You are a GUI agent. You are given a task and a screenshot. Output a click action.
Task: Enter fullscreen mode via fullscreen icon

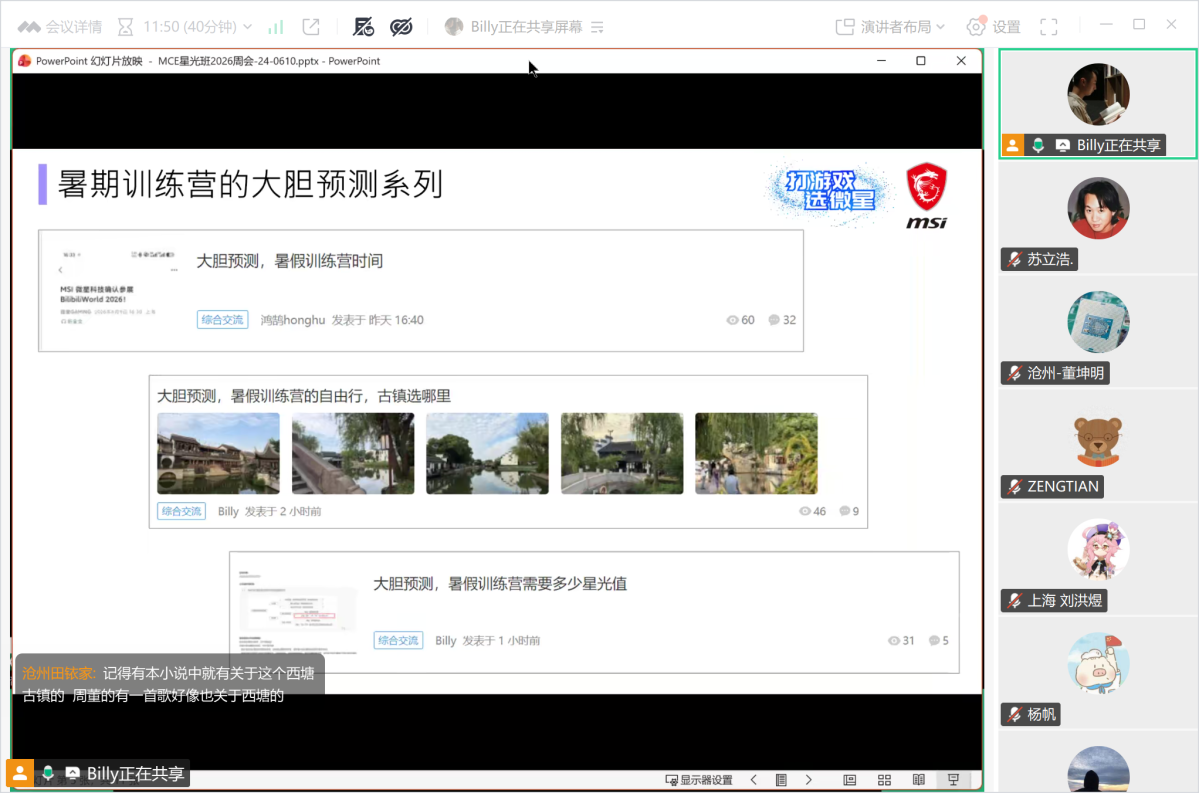[1049, 27]
